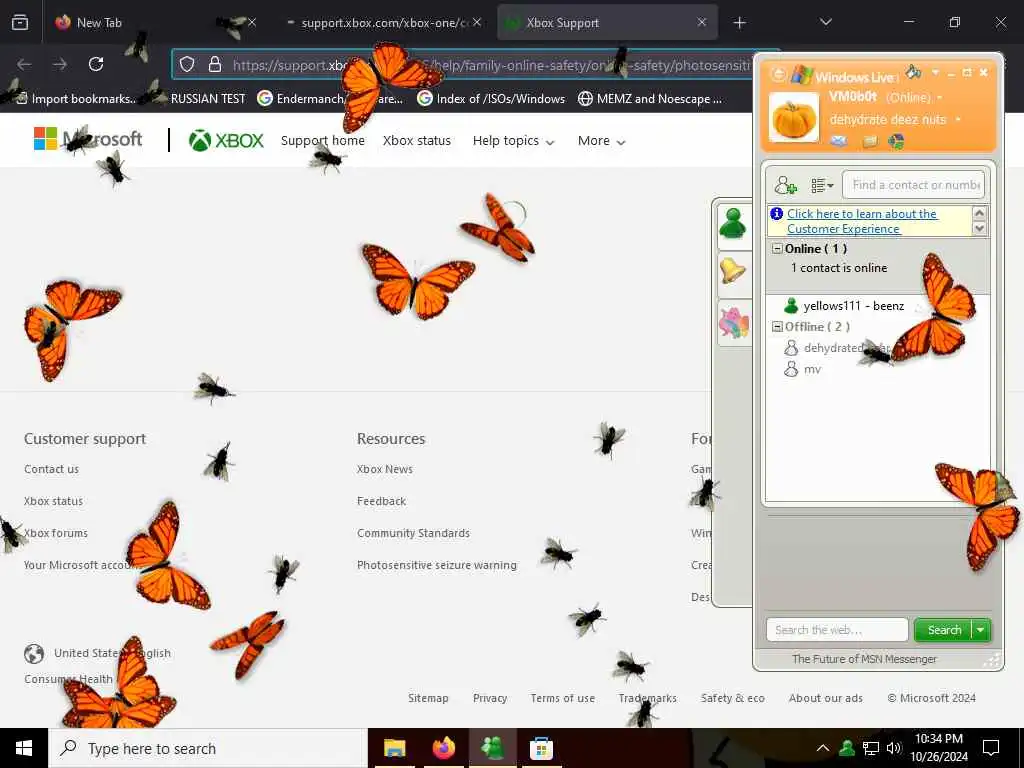Open the contact list layout options dropdown
Screen dimensions: 1024x768
click(x=822, y=185)
